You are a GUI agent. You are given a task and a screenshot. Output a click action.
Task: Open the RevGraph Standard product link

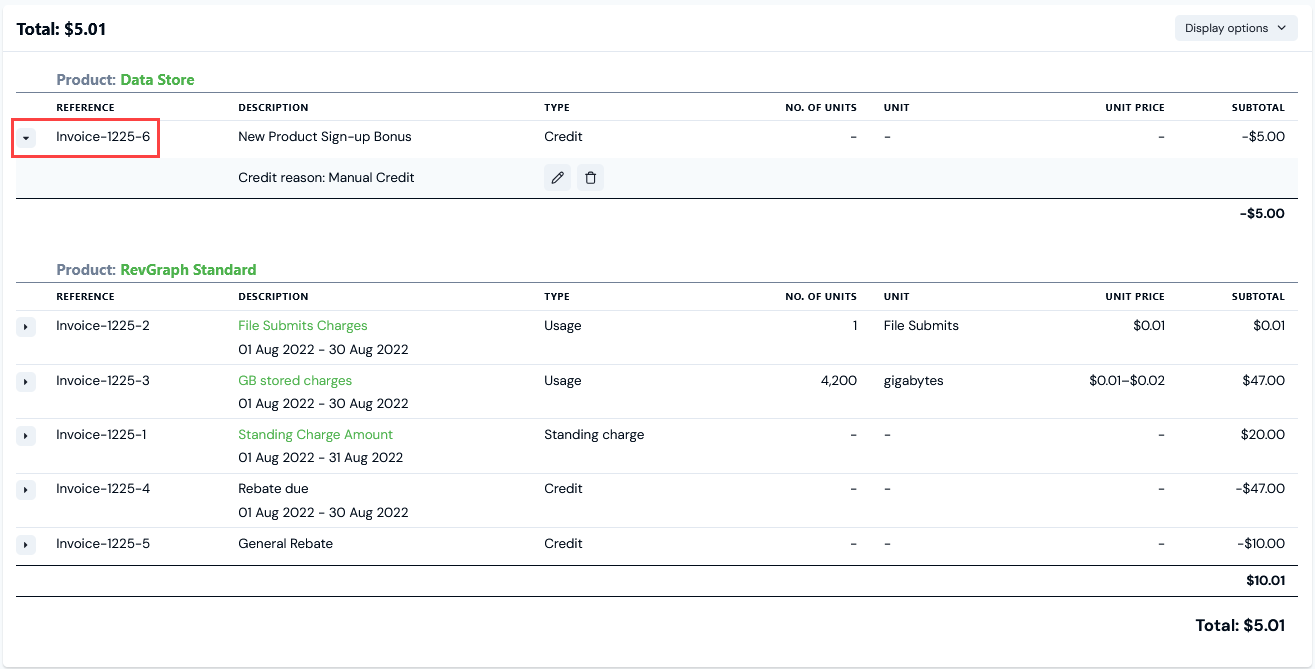point(188,270)
